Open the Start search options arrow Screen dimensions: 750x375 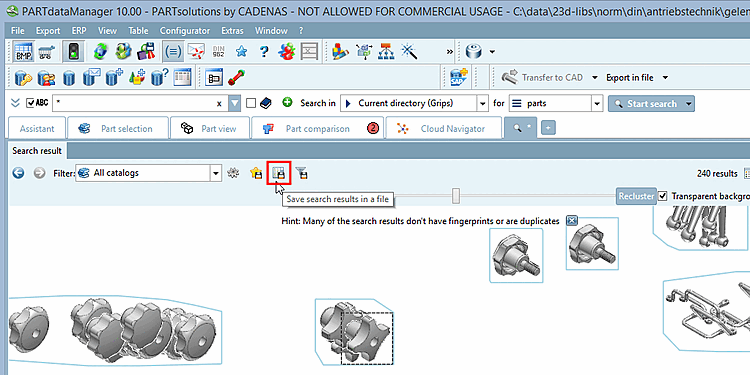[688, 103]
